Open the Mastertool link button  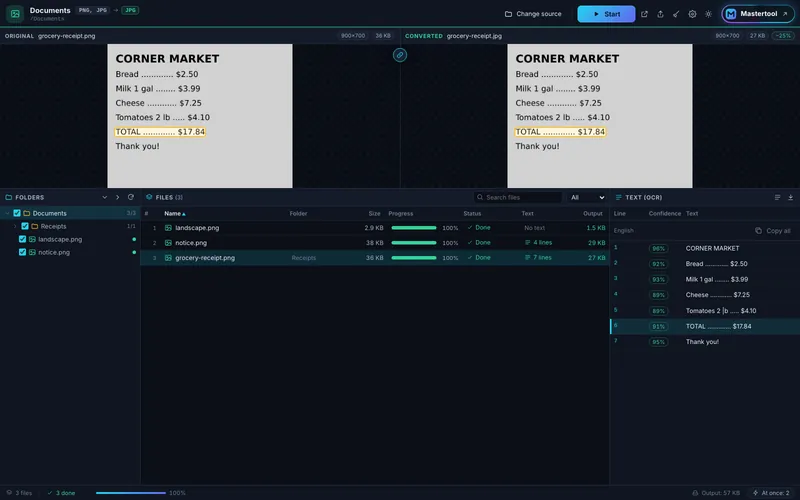(758, 14)
